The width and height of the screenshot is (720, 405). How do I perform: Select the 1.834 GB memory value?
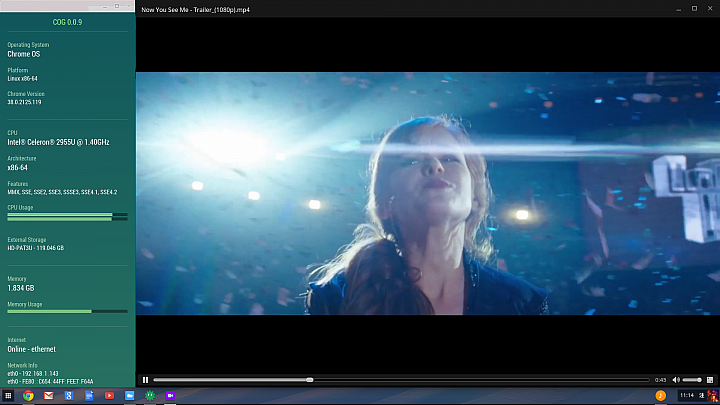pyautogui.click(x=21, y=288)
